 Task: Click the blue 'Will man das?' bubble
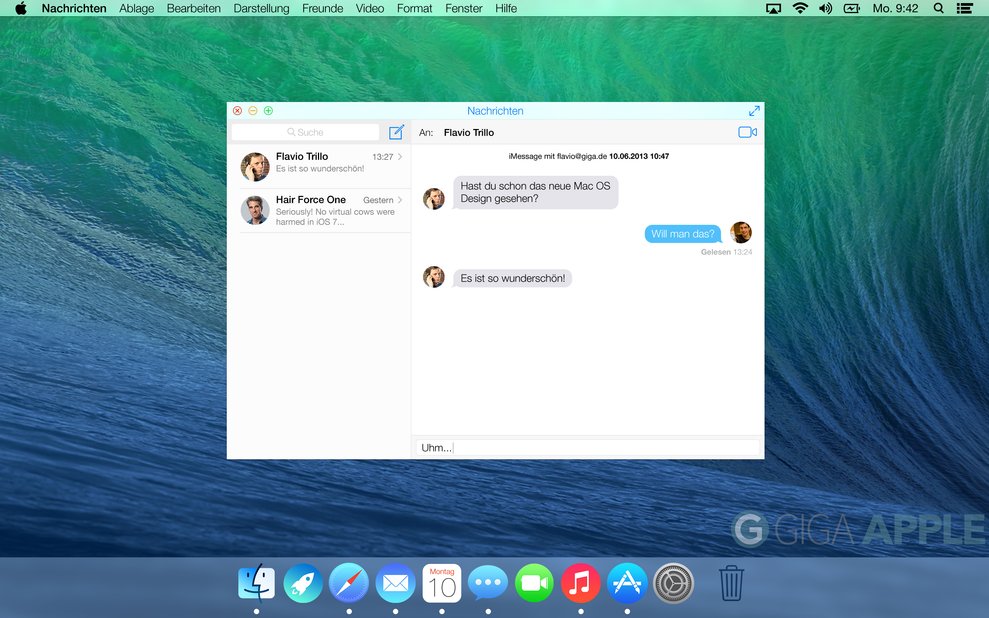pyautogui.click(x=682, y=234)
